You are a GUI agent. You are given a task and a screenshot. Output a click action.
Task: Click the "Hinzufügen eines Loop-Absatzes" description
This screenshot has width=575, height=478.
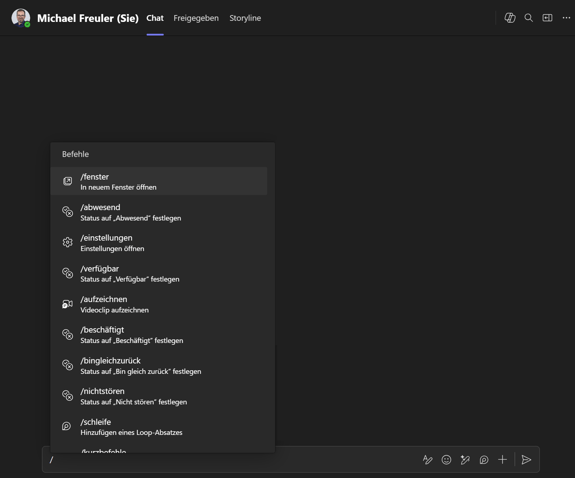pyautogui.click(x=131, y=433)
